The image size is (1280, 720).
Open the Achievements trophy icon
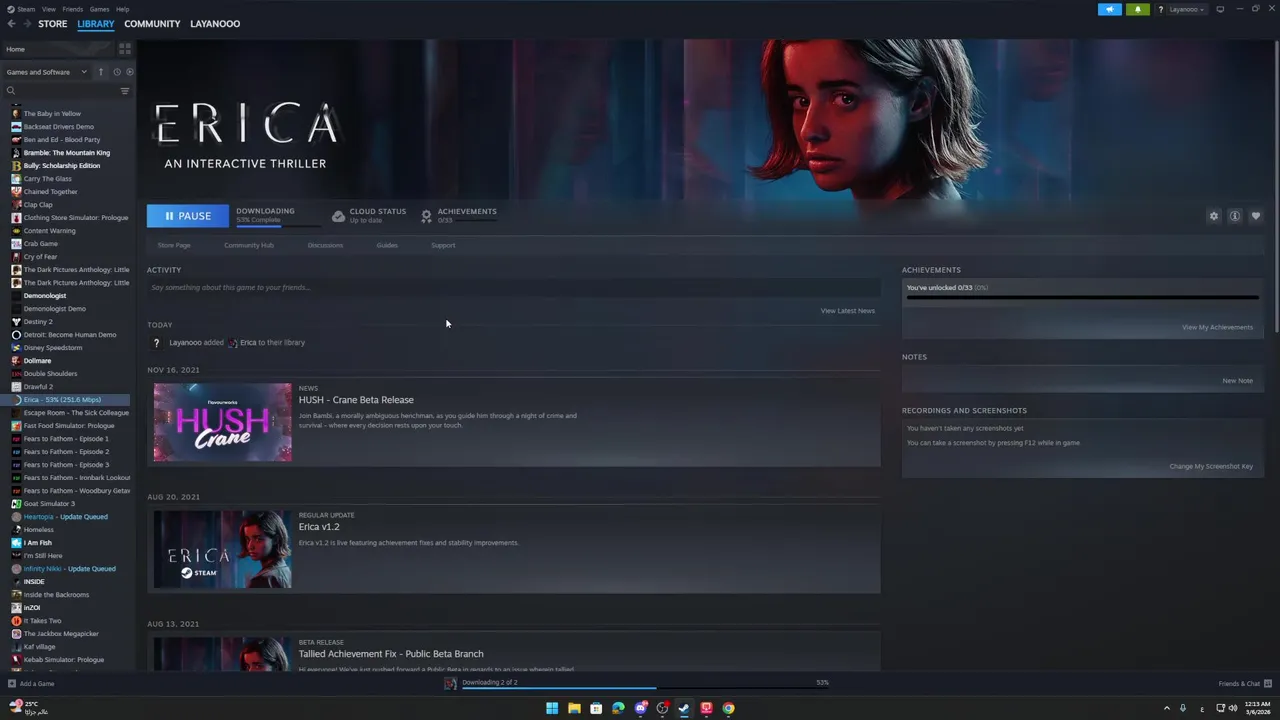pyautogui.click(x=427, y=216)
